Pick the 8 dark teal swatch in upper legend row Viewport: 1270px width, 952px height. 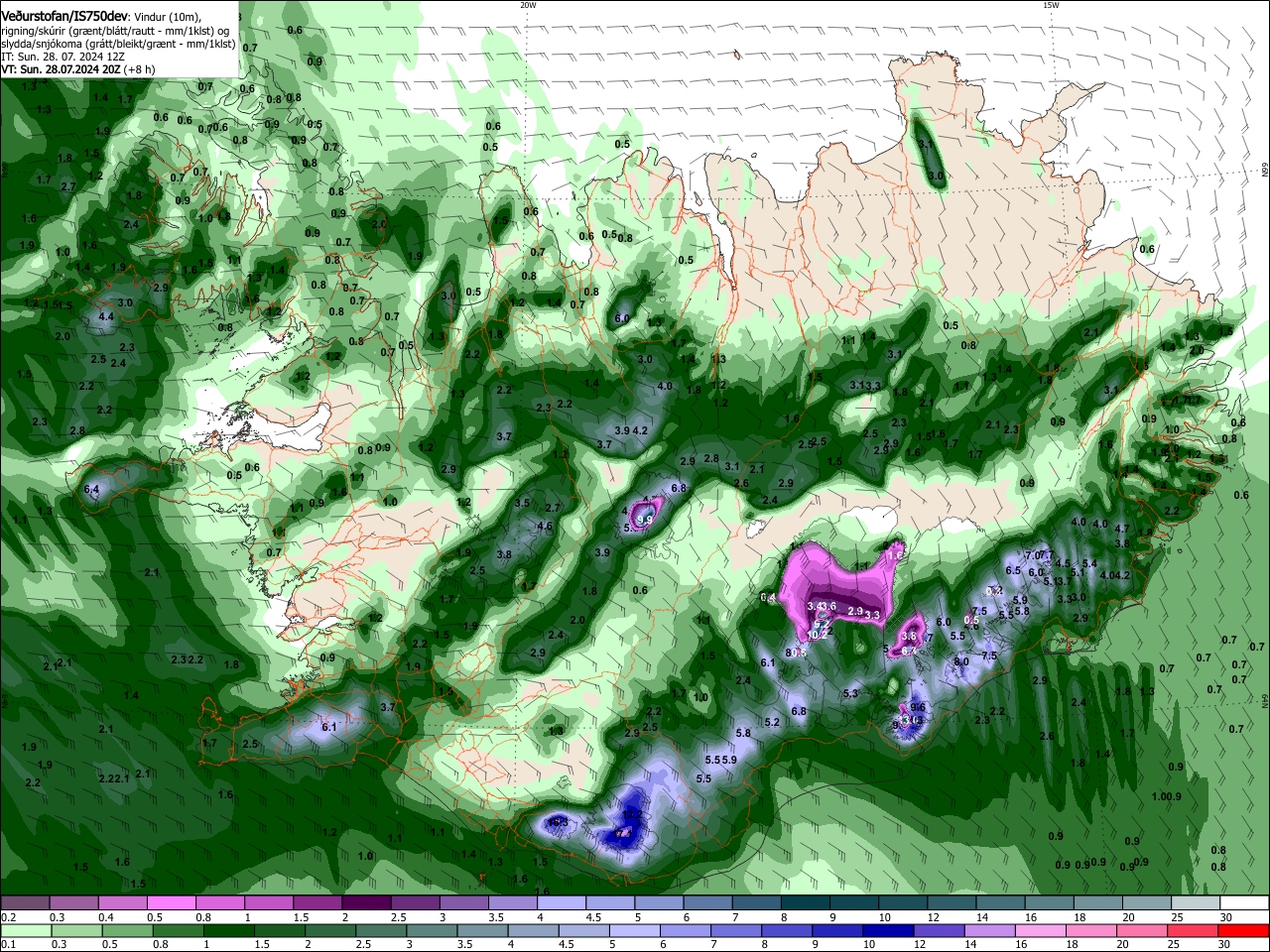pos(804,903)
